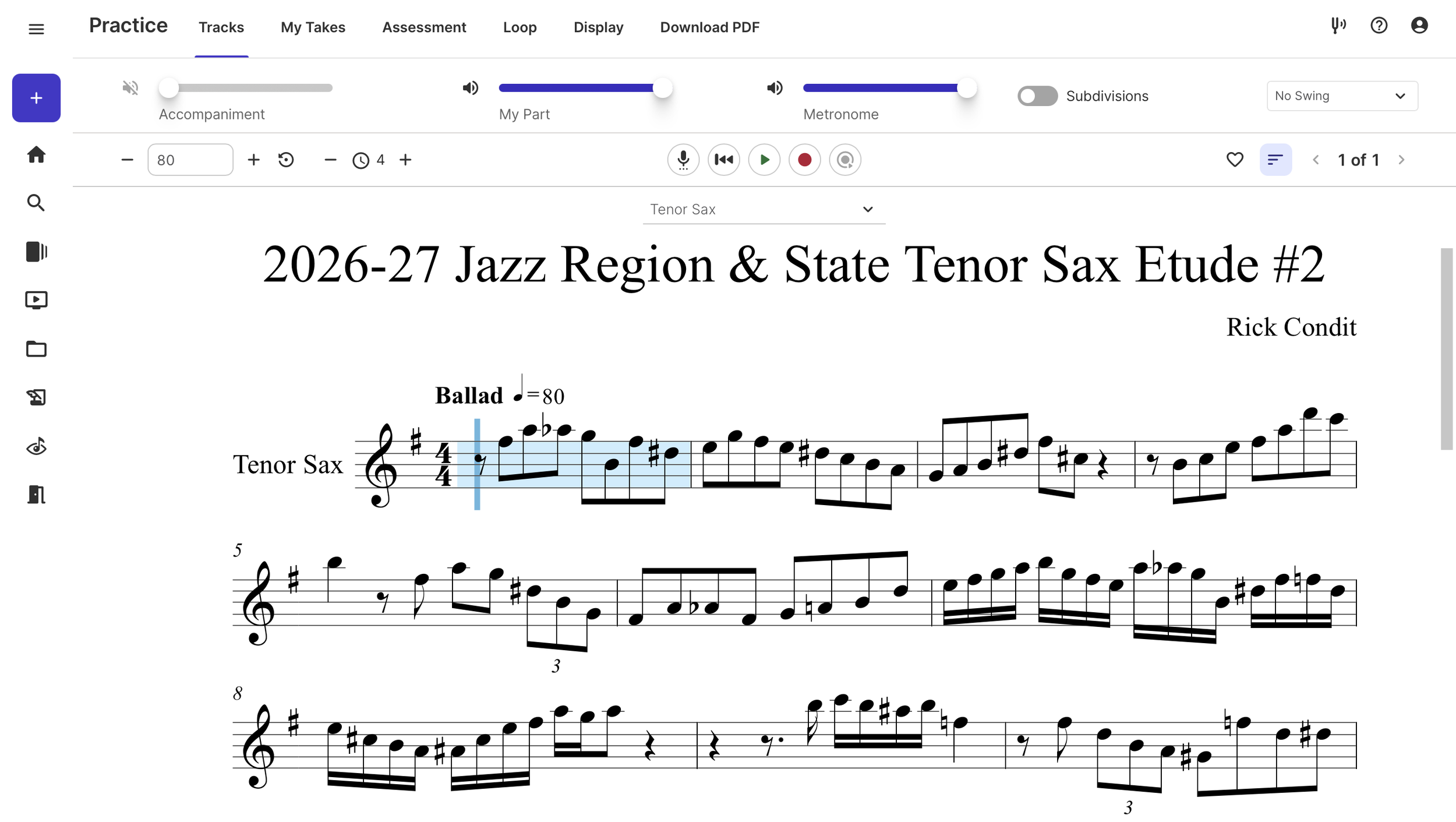The height and width of the screenshot is (822, 1456).
Task: Rewind to the beginning
Action: pos(724,160)
